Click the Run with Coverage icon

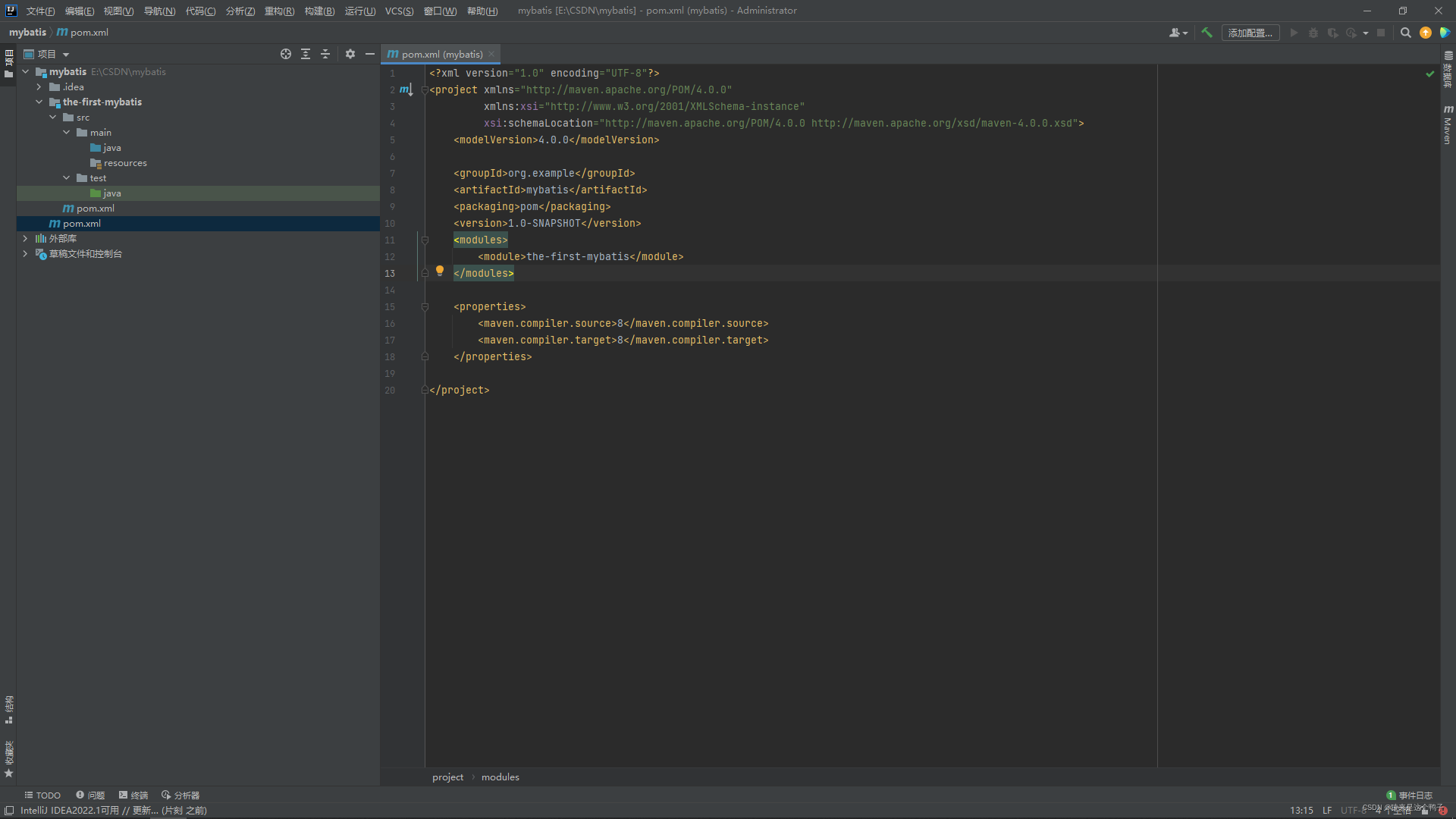1332,33
